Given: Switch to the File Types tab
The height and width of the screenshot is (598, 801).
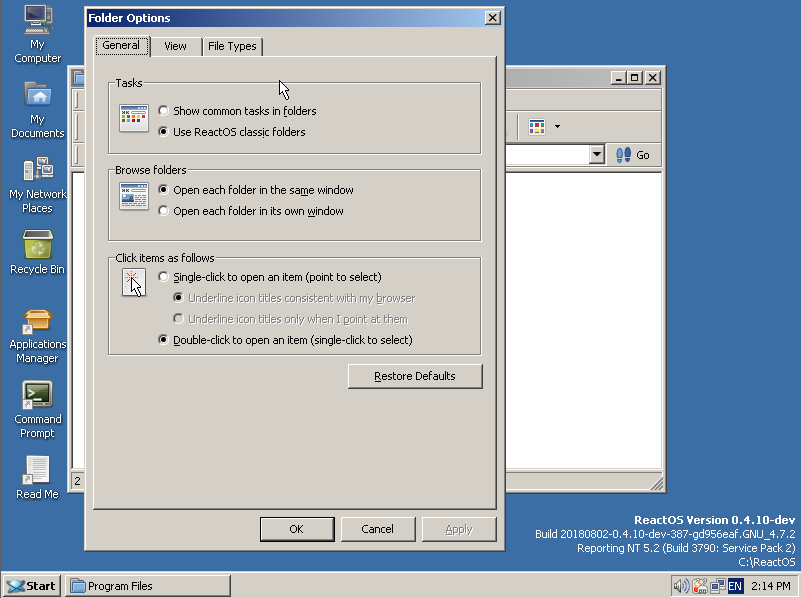Looking at the screenshot, I should (x=232, y=46).
